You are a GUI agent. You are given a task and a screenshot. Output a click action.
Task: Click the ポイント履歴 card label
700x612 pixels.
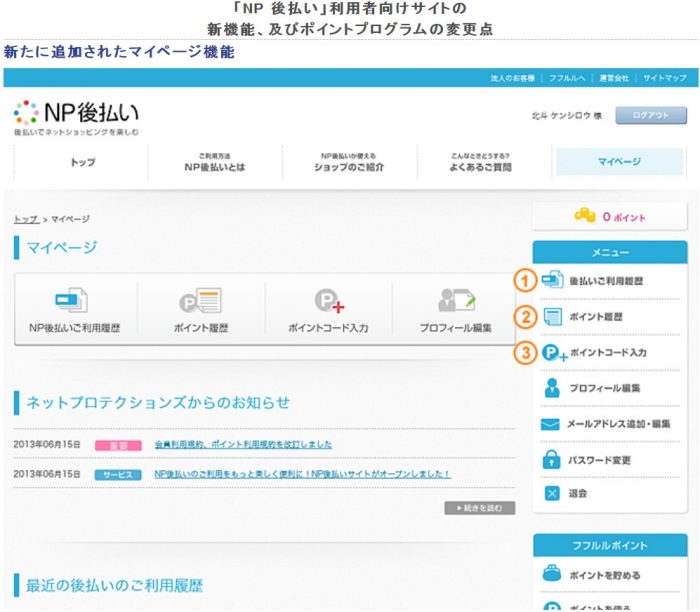[201, 328]
